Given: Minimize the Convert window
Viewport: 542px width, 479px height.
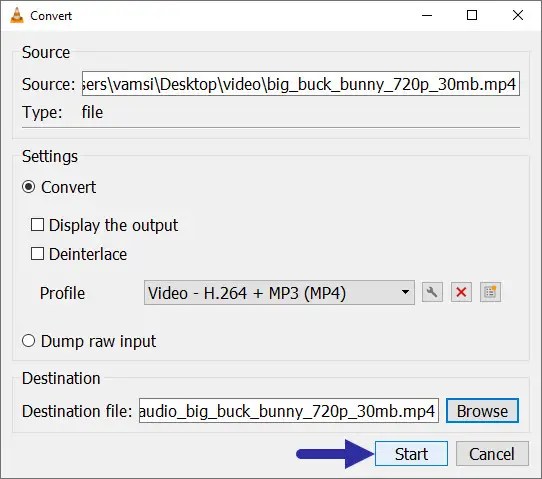Looking at the screenshot, I should tap(427, 15).
